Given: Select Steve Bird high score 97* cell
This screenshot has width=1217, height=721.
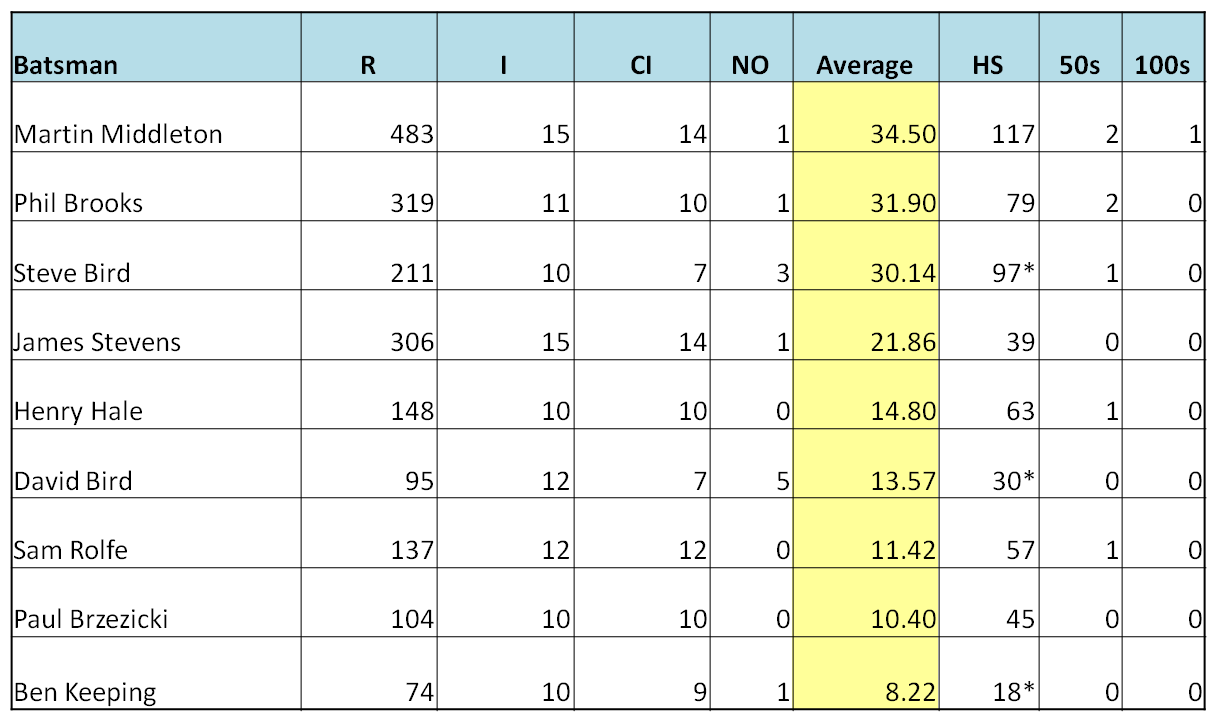Looking at the screenshot, I should [x=988, y=256].
